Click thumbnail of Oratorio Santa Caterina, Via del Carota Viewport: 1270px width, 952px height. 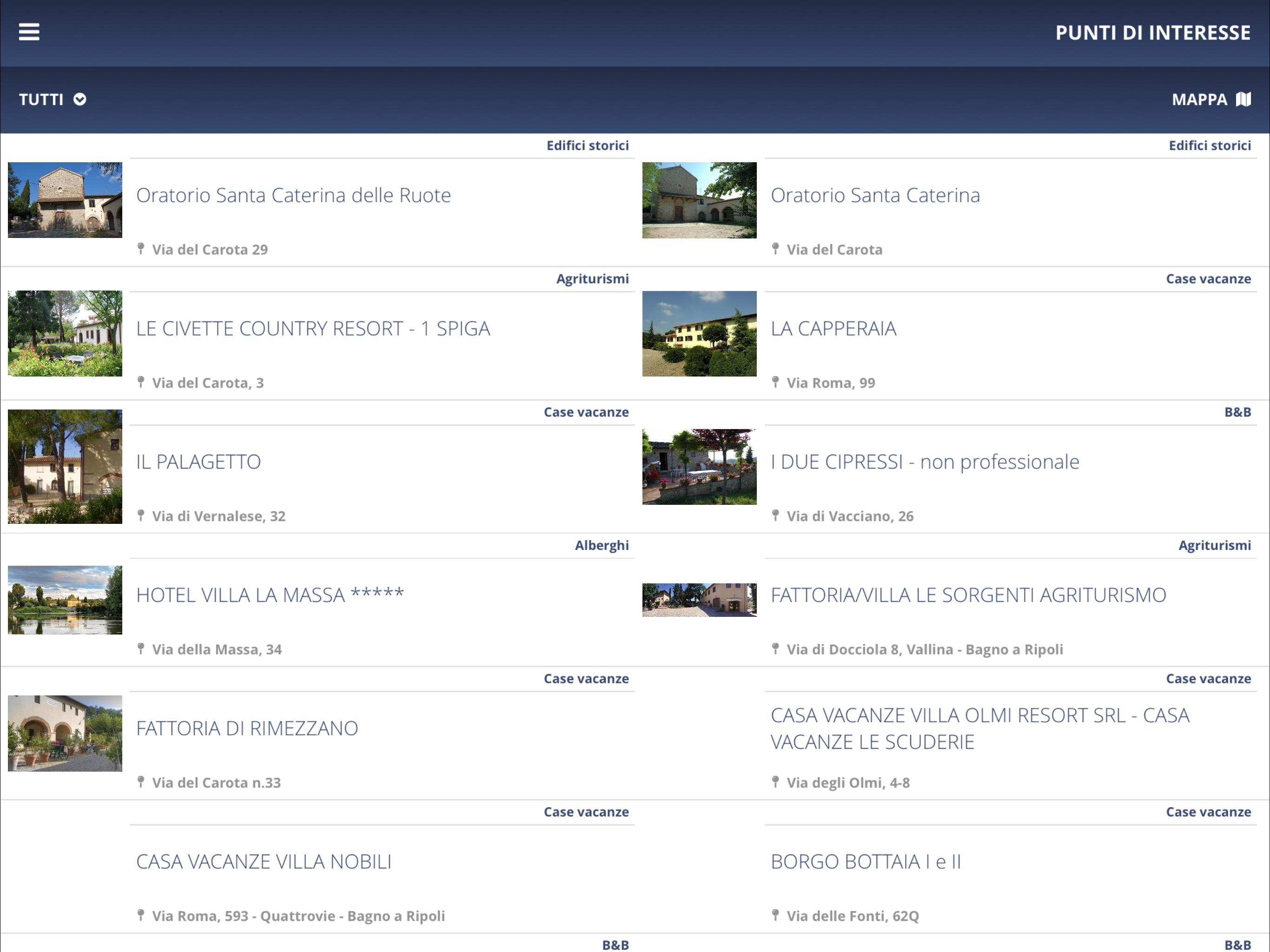coord(699,200)
